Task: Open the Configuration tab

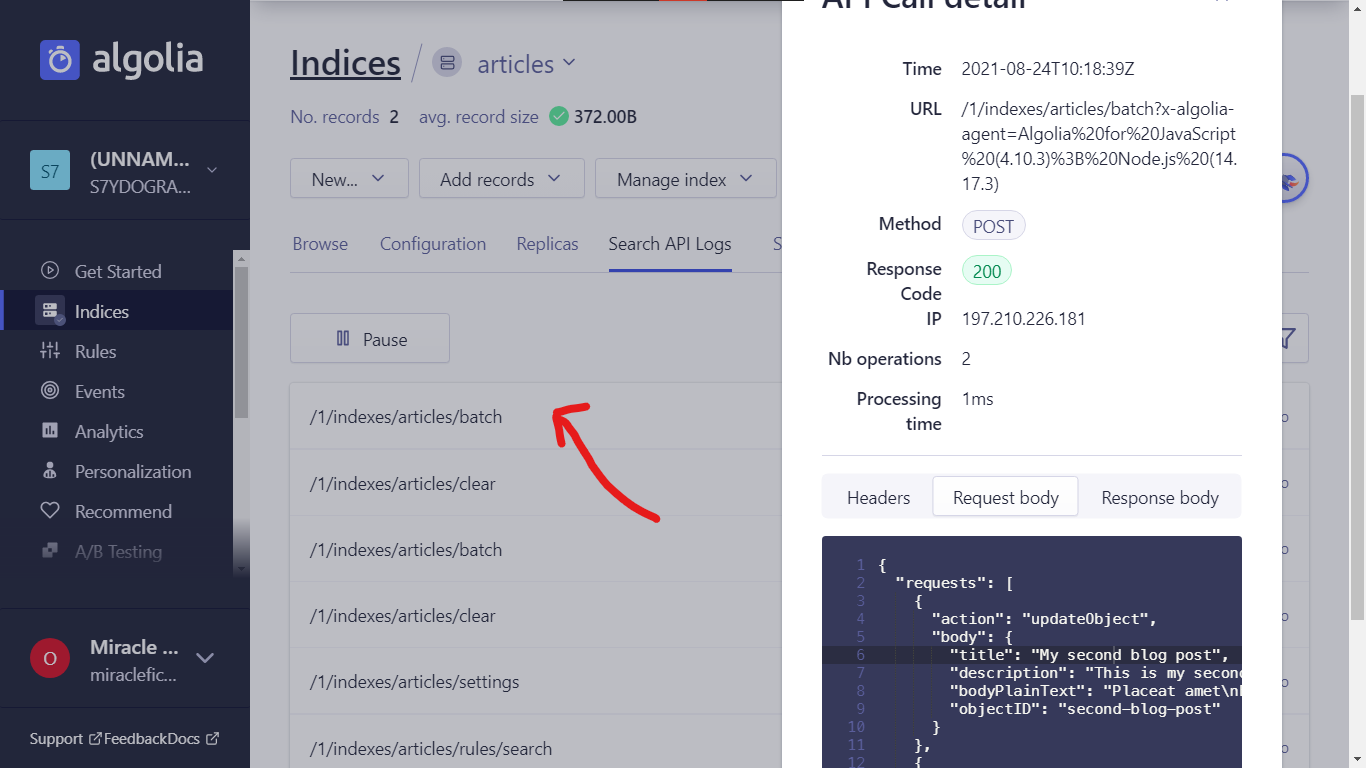Action: pos(432,243)
